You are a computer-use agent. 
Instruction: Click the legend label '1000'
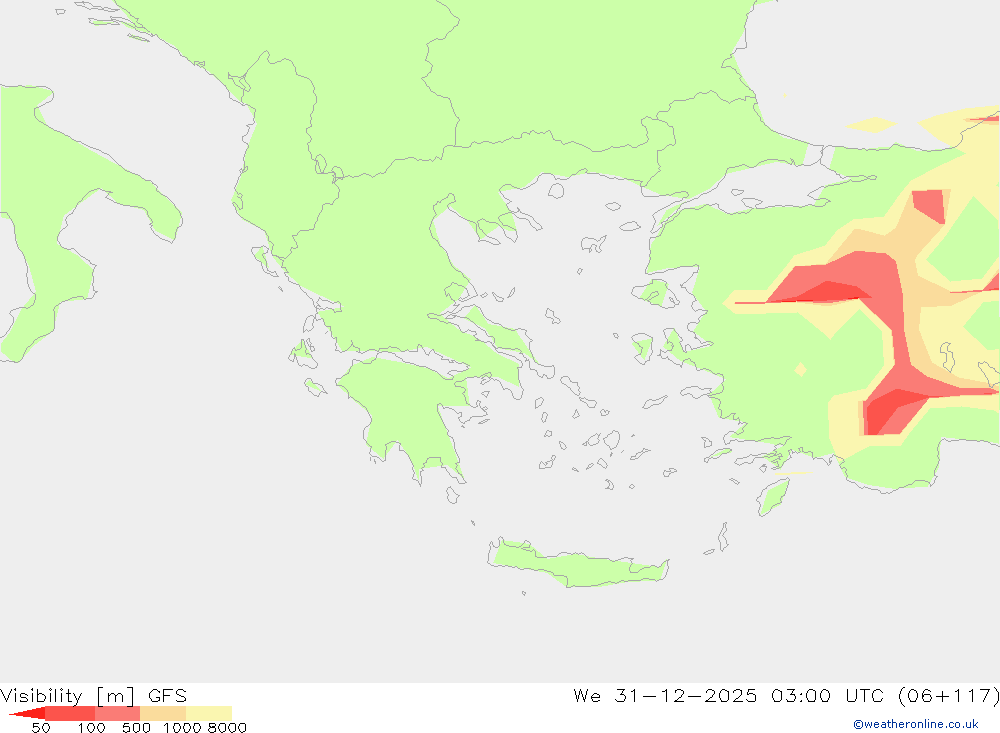click(182, 728)
